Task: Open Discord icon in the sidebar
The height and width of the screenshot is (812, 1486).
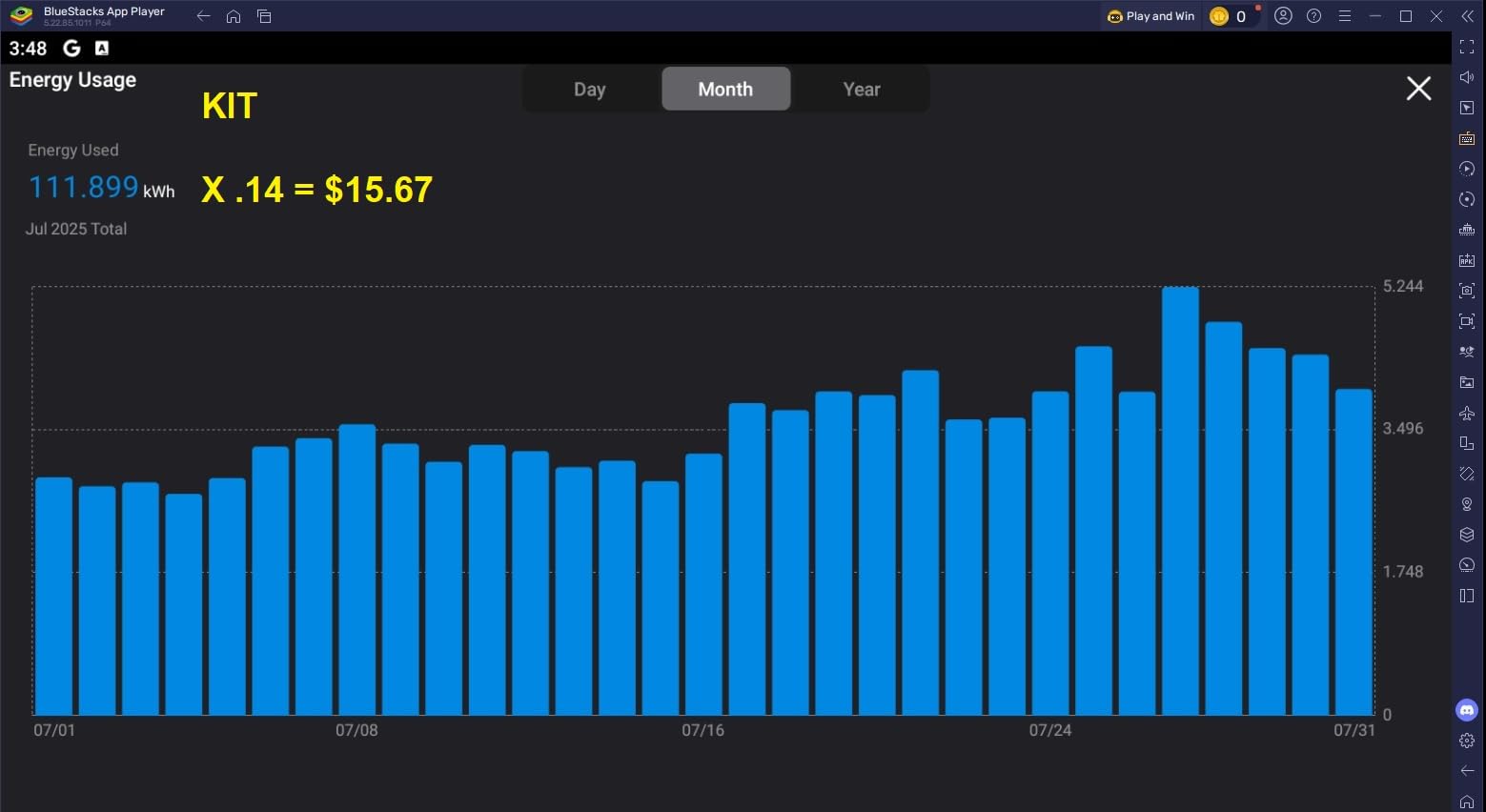Action: coord(1467,710)
